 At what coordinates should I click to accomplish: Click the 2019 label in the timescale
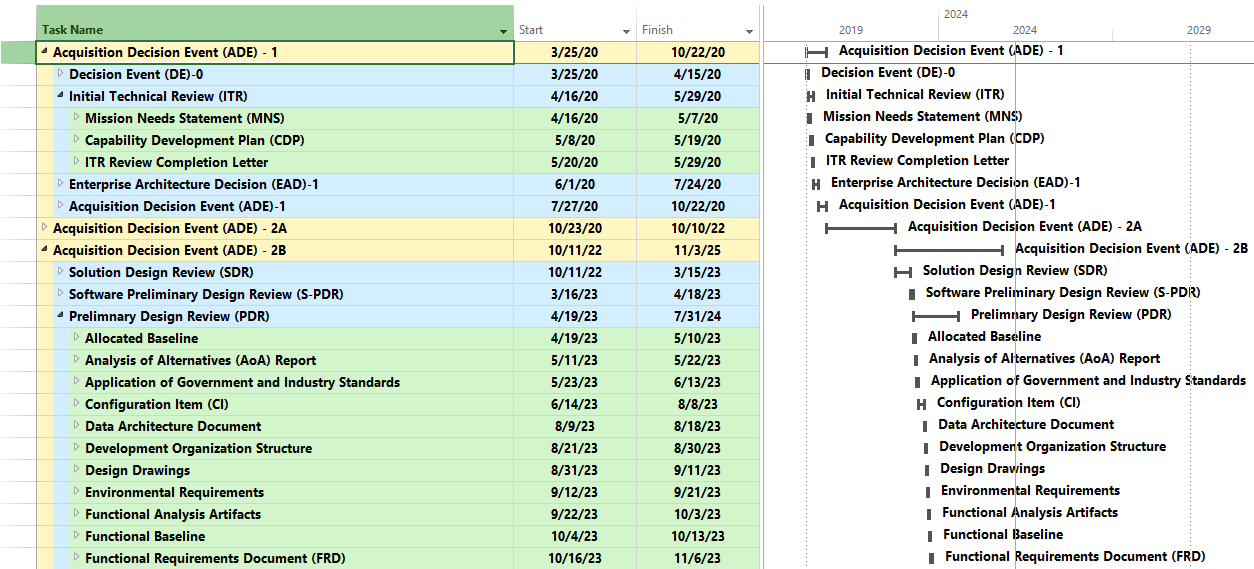coord(851,30)
